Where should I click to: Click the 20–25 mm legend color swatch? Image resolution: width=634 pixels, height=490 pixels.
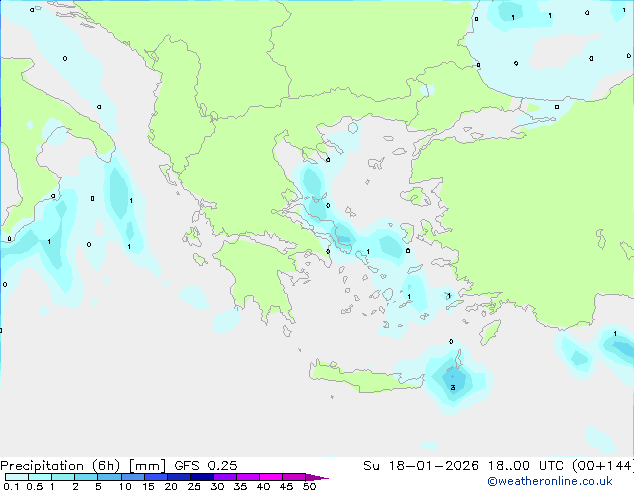pyautogui.click(x=179, y=477)
